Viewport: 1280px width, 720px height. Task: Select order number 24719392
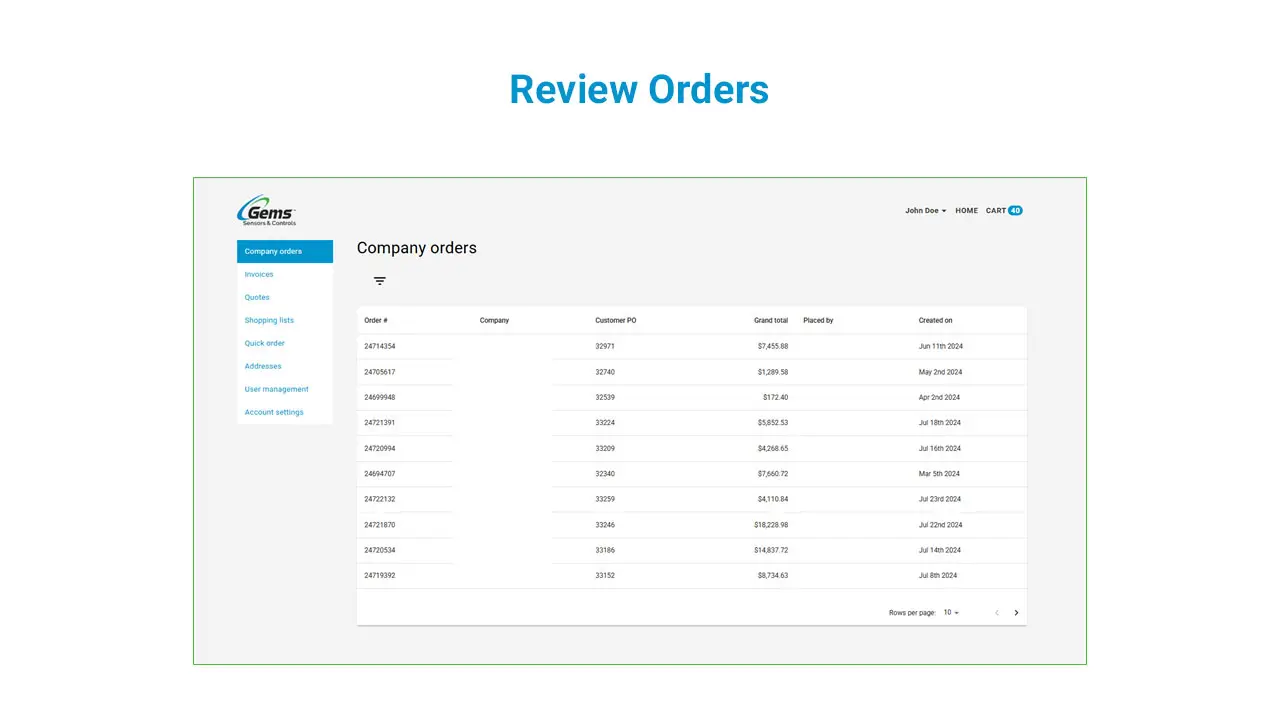[x=380, y=576]
